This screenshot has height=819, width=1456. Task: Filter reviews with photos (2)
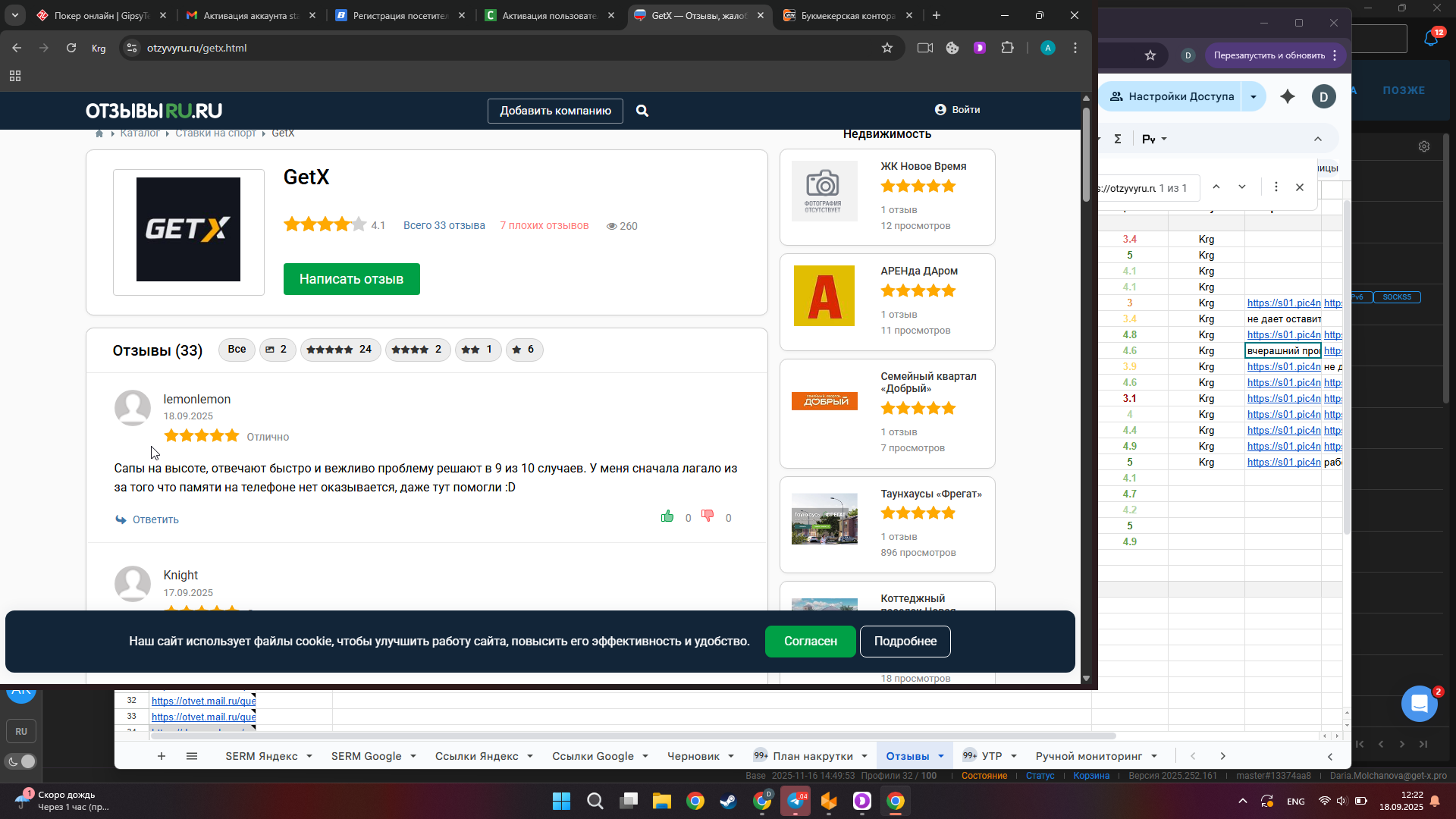coord(278,350)
